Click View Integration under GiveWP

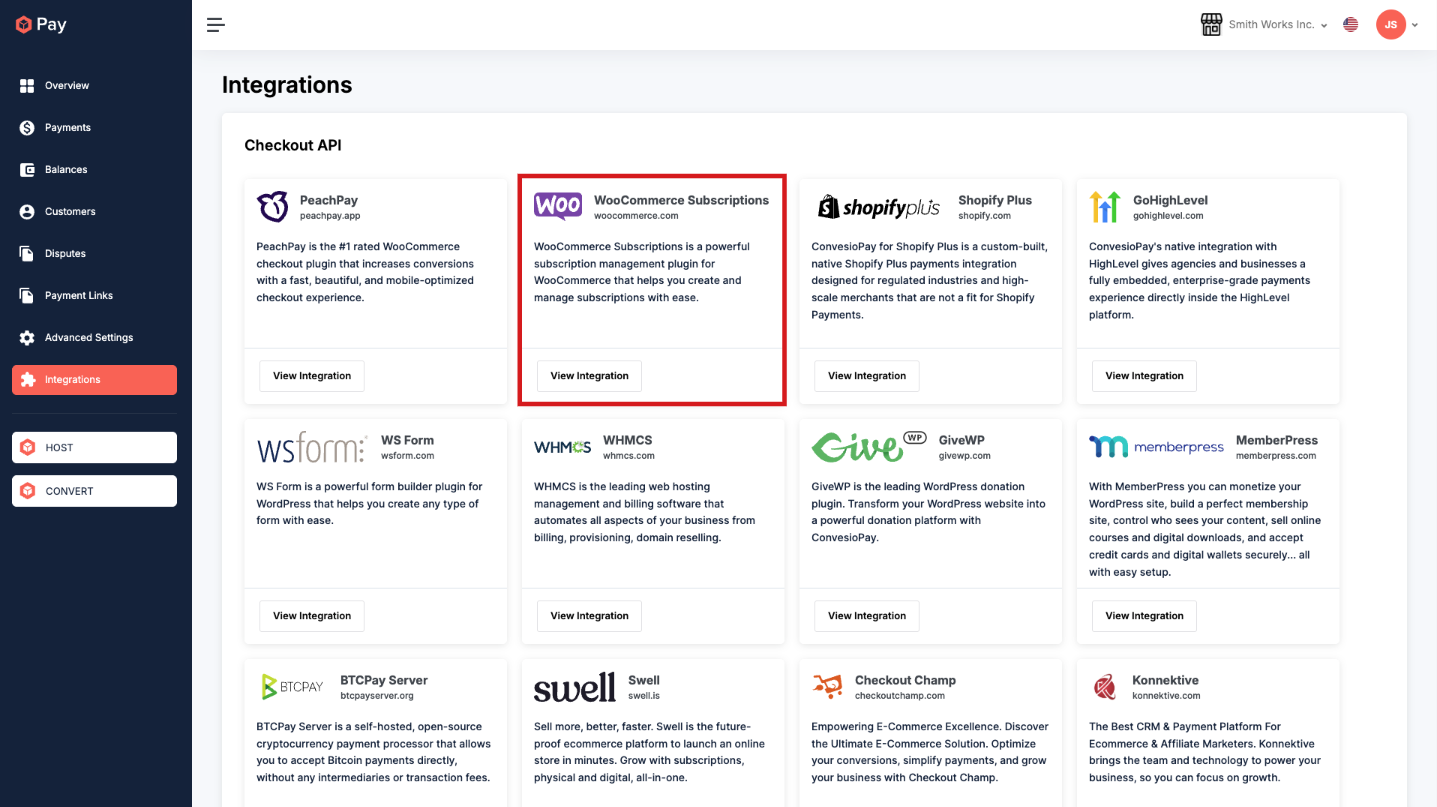(867, 616)
